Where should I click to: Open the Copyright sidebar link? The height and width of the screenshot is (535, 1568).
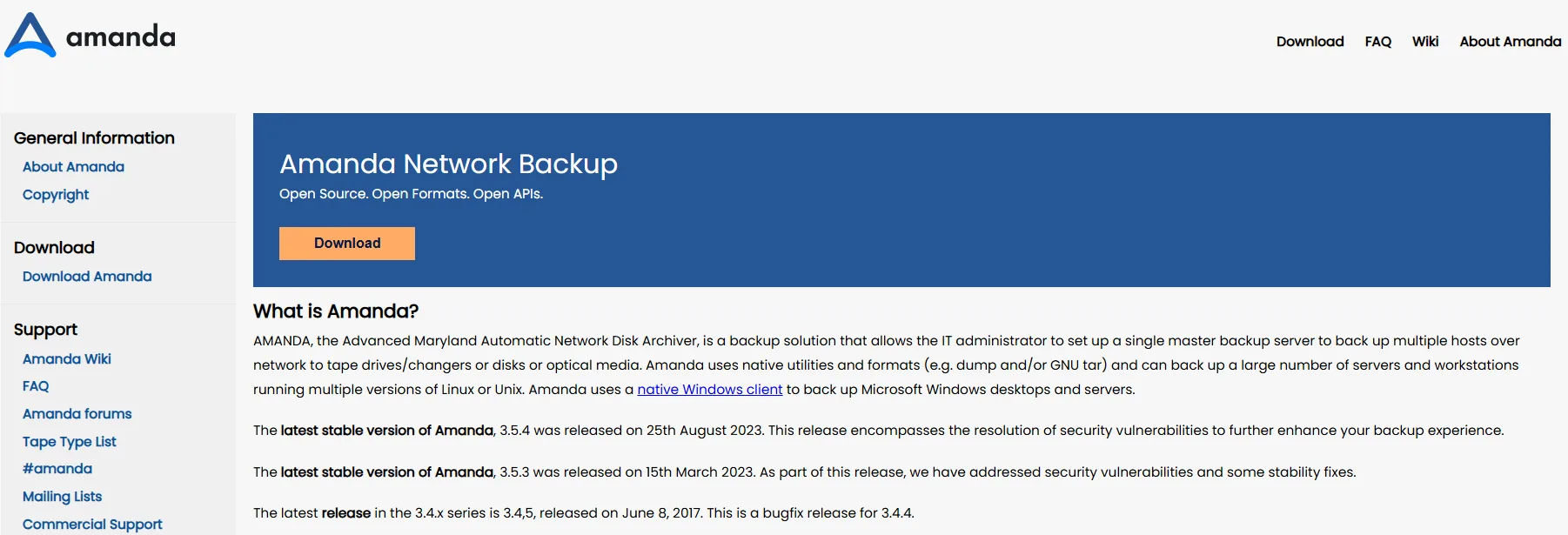coord(56,195)
